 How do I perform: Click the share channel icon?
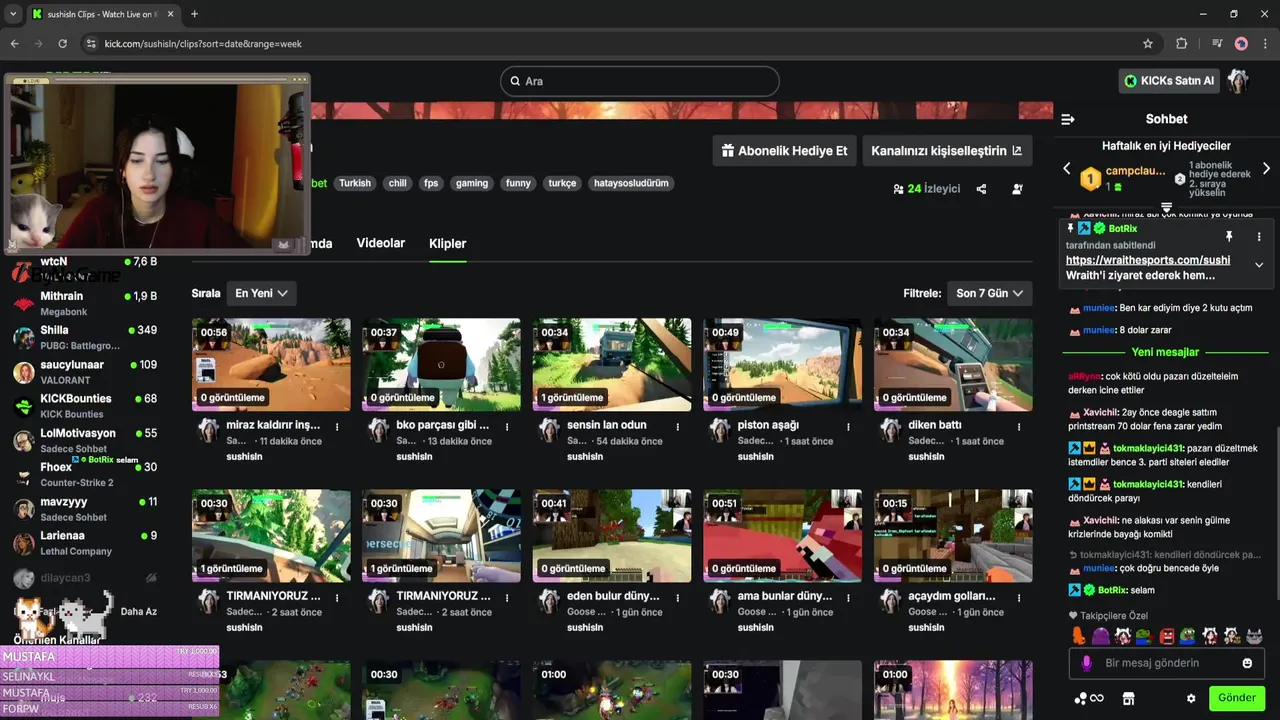(x=981, y=189)
